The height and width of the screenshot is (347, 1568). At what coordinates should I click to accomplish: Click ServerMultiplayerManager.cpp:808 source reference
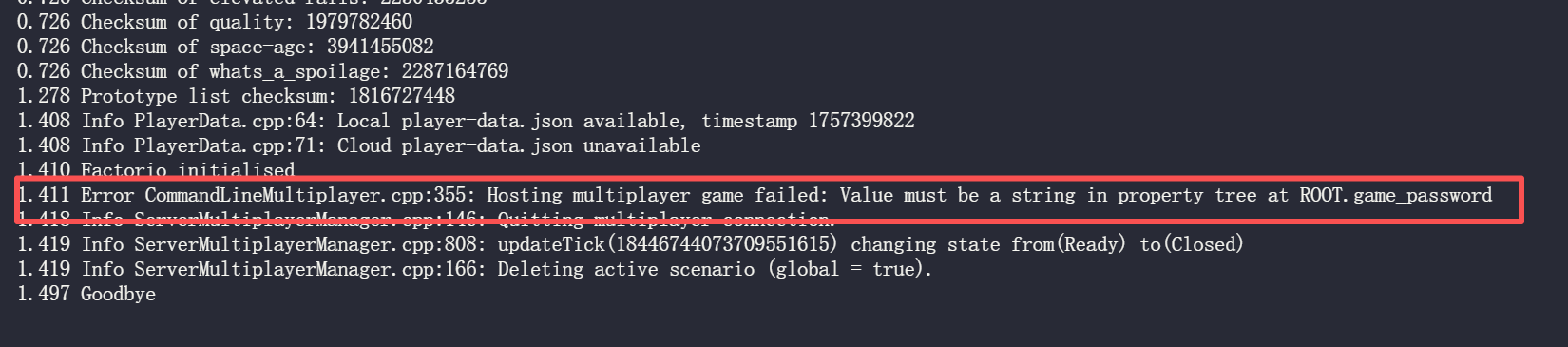[x=310, y=244]
